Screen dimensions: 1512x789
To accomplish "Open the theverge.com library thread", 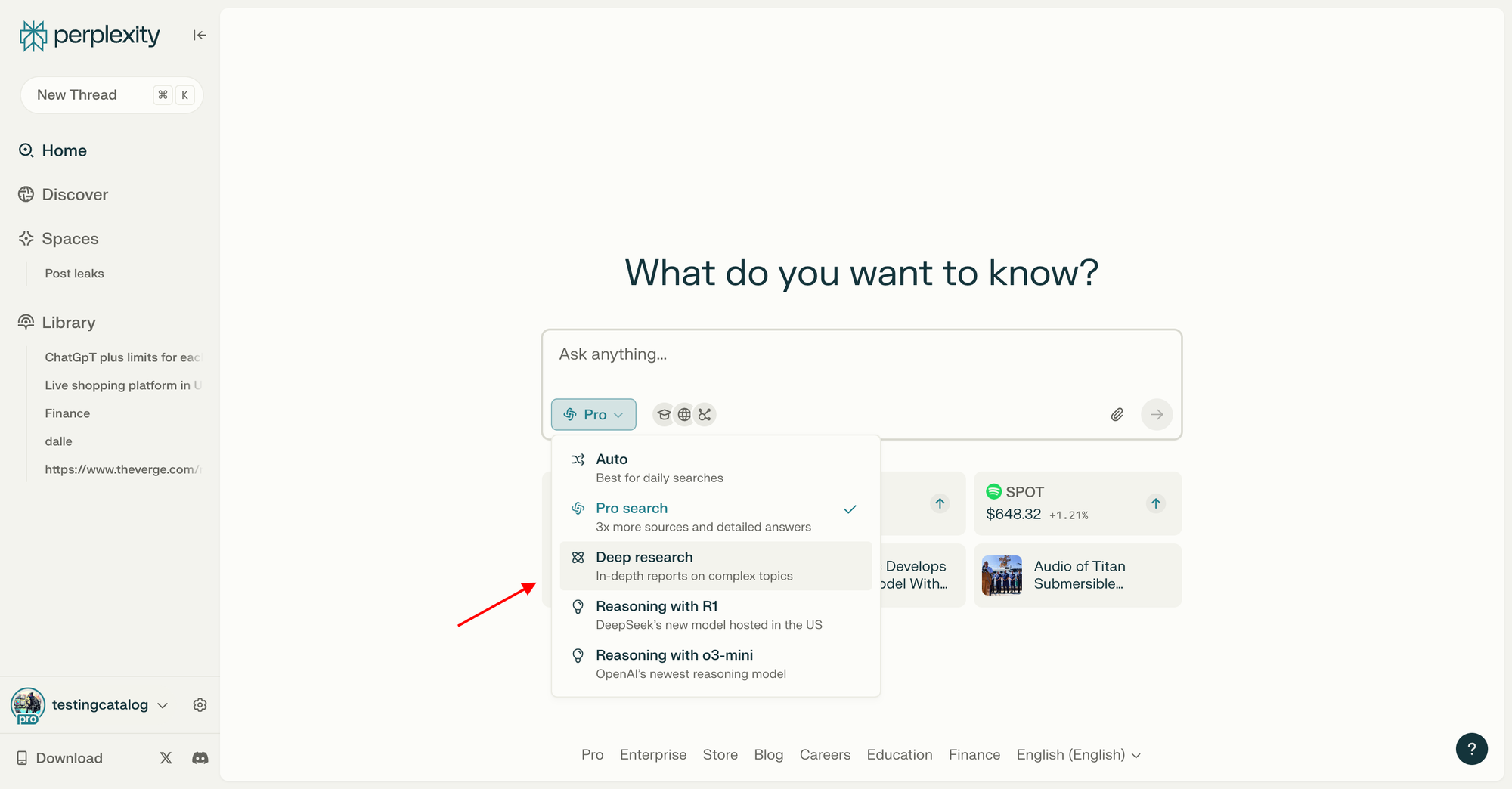I will click(123, 469).
